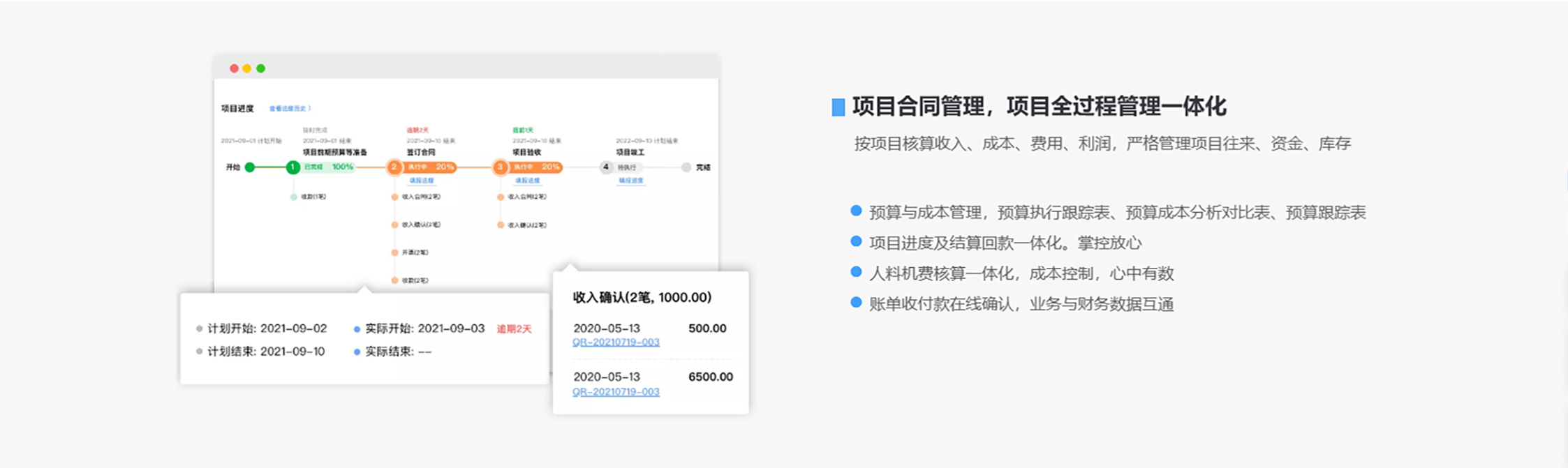The image size is (1568, 468).
Task: Click the 项目竣工 step title
Action: (x=630, y=152)
